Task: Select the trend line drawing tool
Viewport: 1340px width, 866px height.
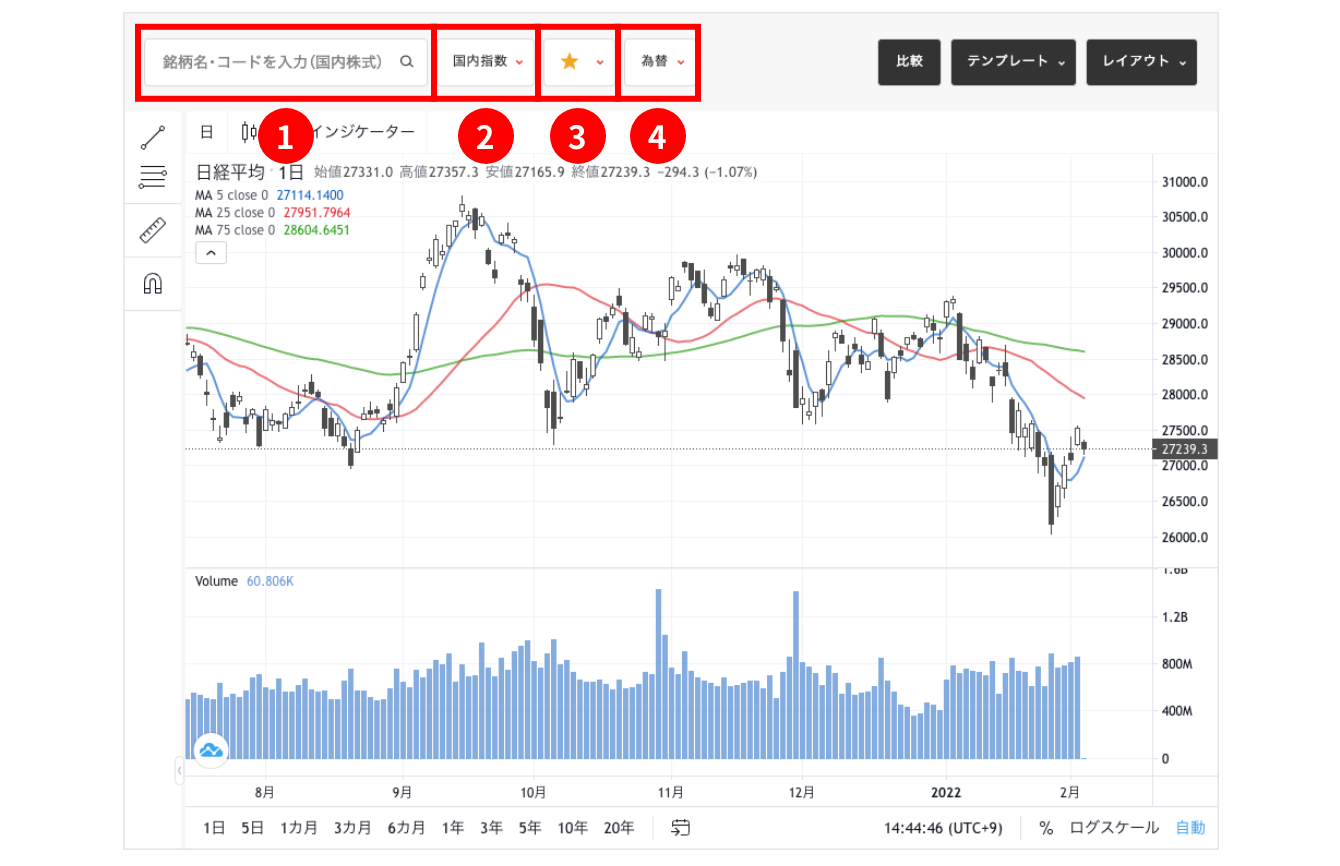Action: [152, 137]
